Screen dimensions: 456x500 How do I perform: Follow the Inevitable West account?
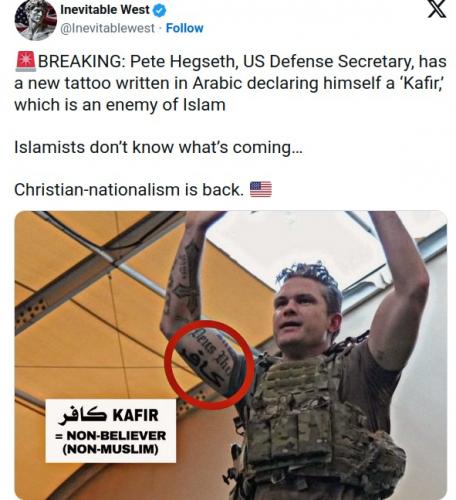184,28
